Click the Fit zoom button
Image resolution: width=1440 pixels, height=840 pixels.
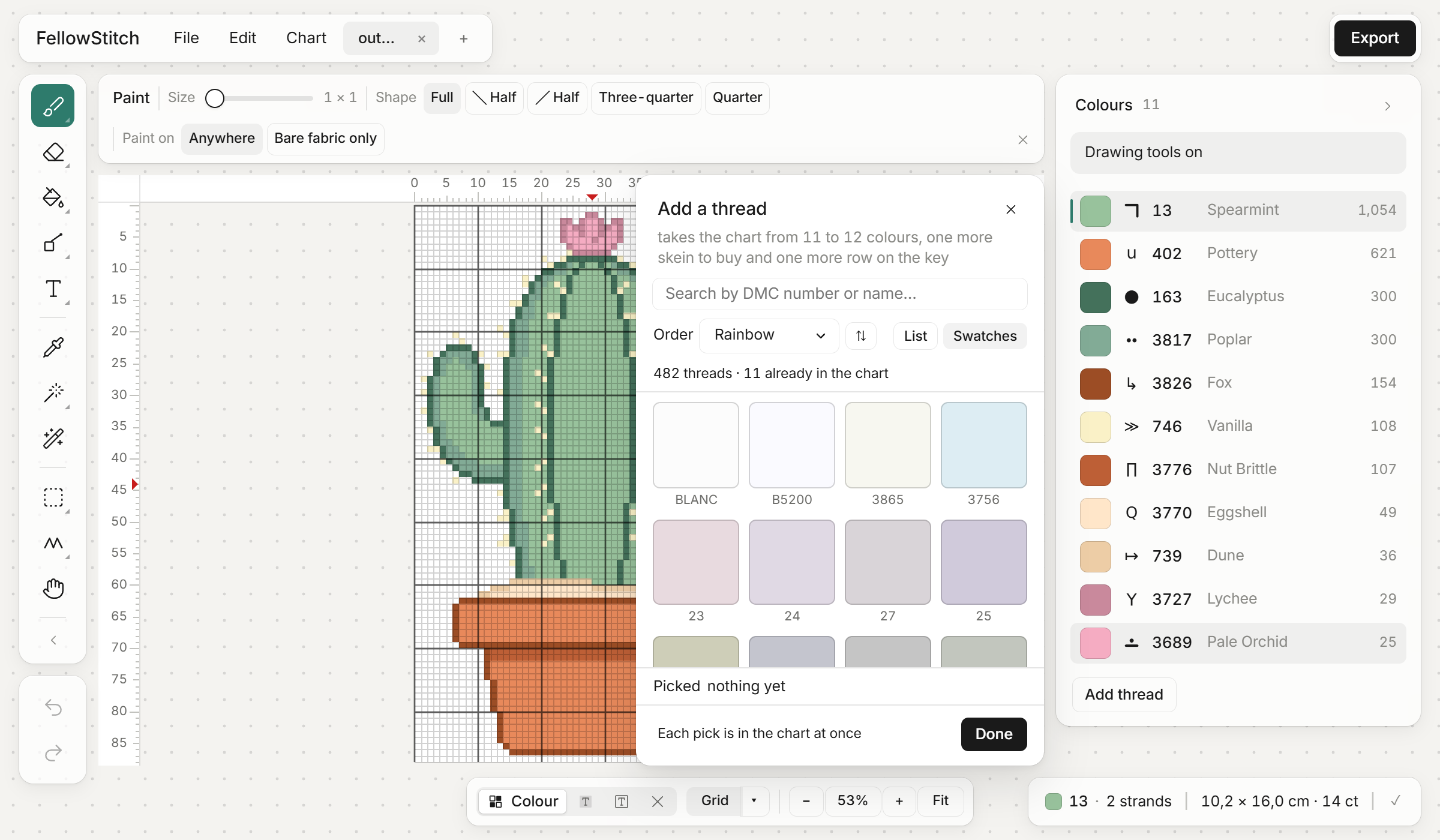point(940,801)
